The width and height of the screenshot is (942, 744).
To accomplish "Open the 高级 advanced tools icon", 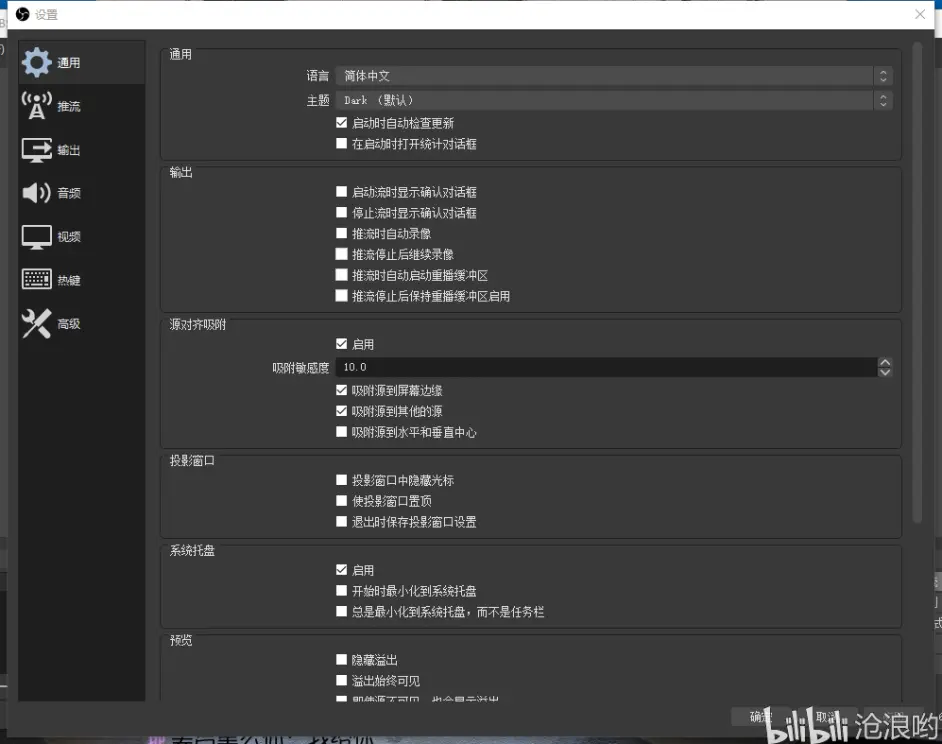I will tap(36, 323).
